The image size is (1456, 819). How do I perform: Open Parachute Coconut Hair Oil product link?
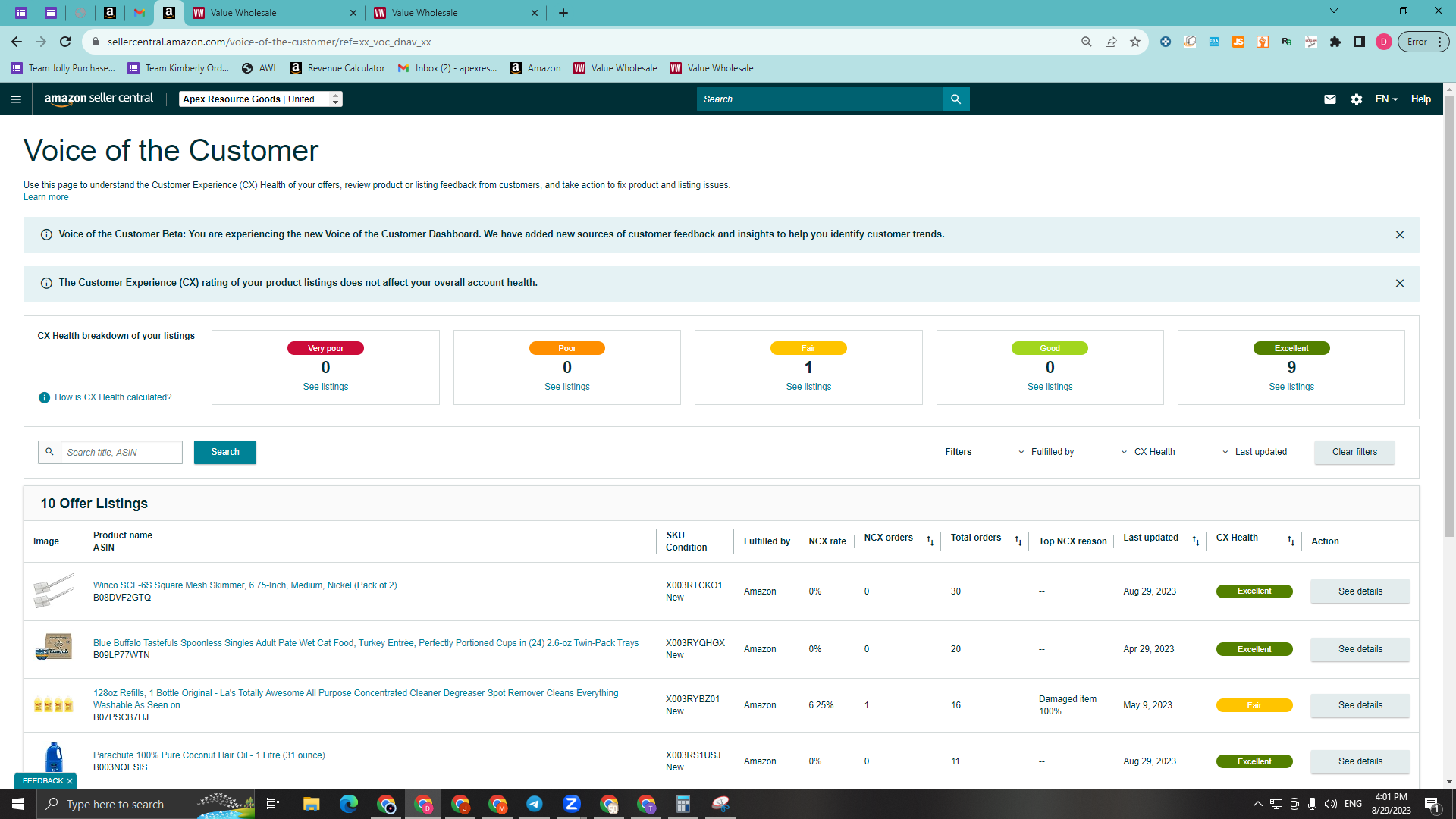[x=209, y=755]
